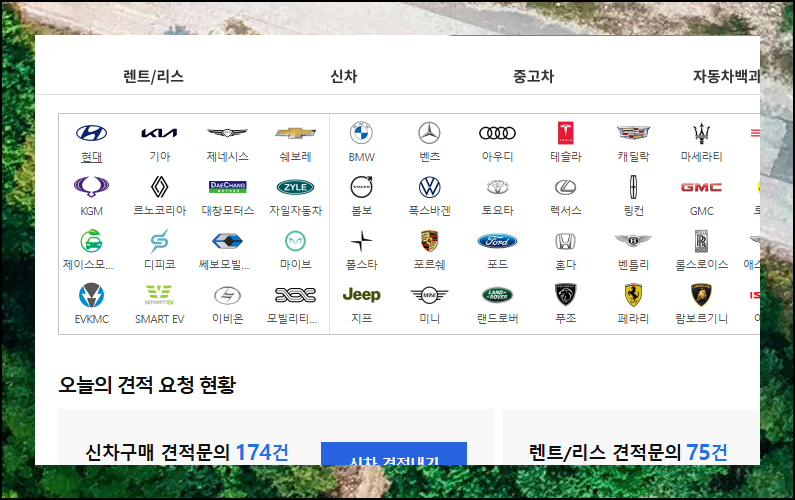Select the Volvo (볼보) logo
Image resolution: width=795 pixels, height=500 pixels.
click(362, 187)
